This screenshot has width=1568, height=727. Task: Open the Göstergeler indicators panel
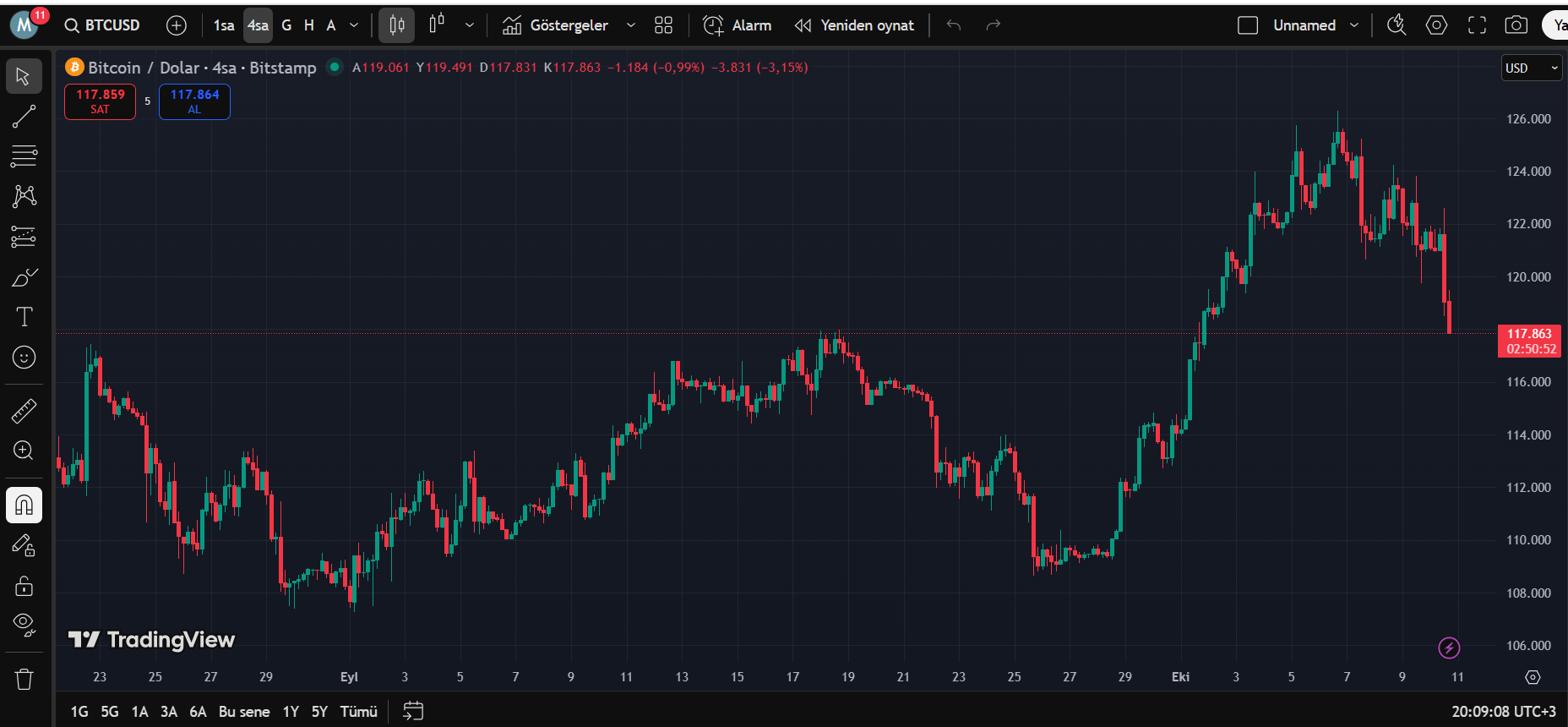pyautogui.click(x=556, y=25)
